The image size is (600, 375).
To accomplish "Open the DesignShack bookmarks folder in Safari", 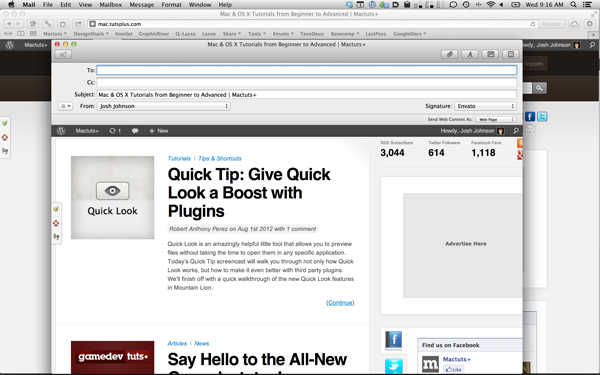I will (x=91, y=34).
